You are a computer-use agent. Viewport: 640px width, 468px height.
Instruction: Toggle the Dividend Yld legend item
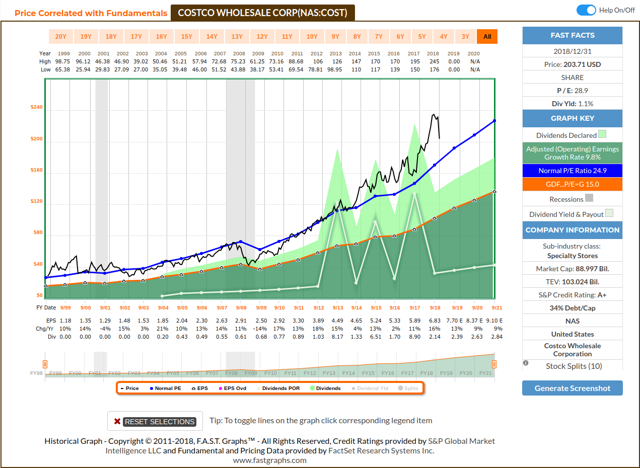pos(370,388)
